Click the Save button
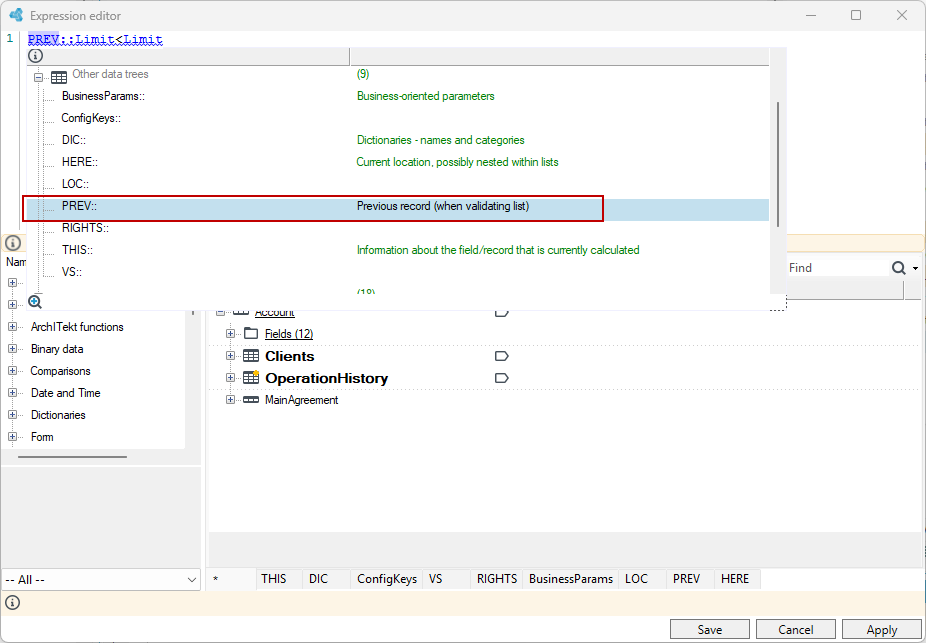This screenshot has width=926, height=643. coord(710,630)
